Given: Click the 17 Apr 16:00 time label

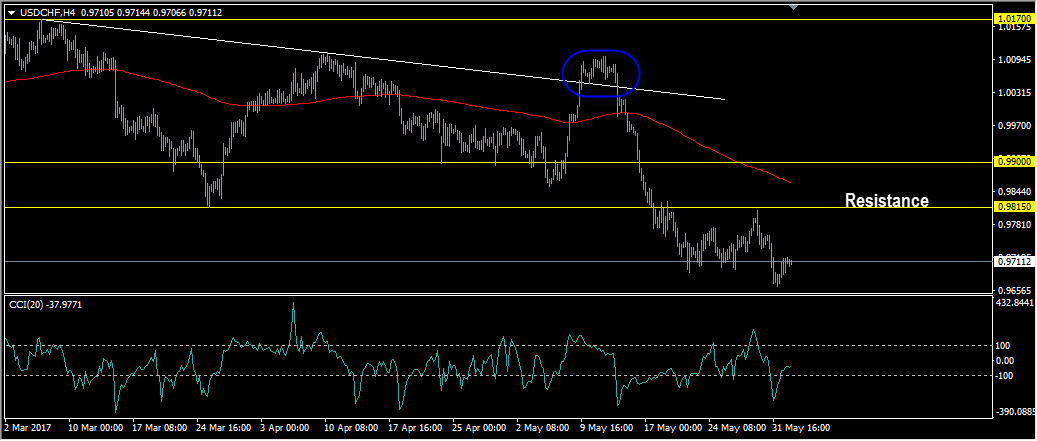Looking at the screenshot, I should coord(415,428).
